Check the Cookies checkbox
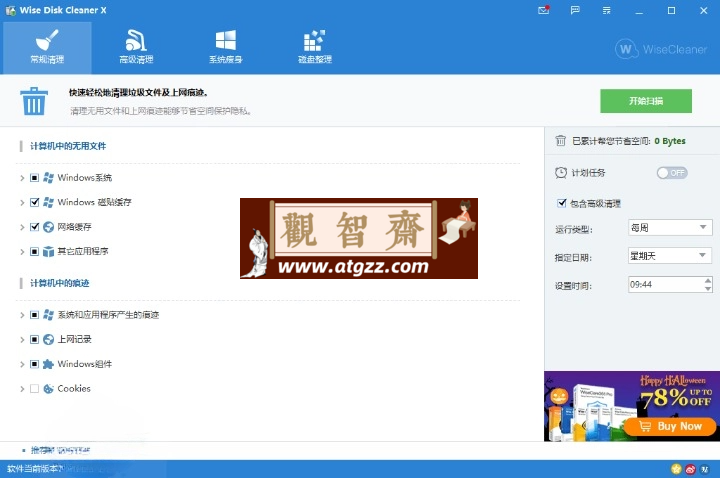Viewport: 720px width, 478px height. [x=34, y=388]
